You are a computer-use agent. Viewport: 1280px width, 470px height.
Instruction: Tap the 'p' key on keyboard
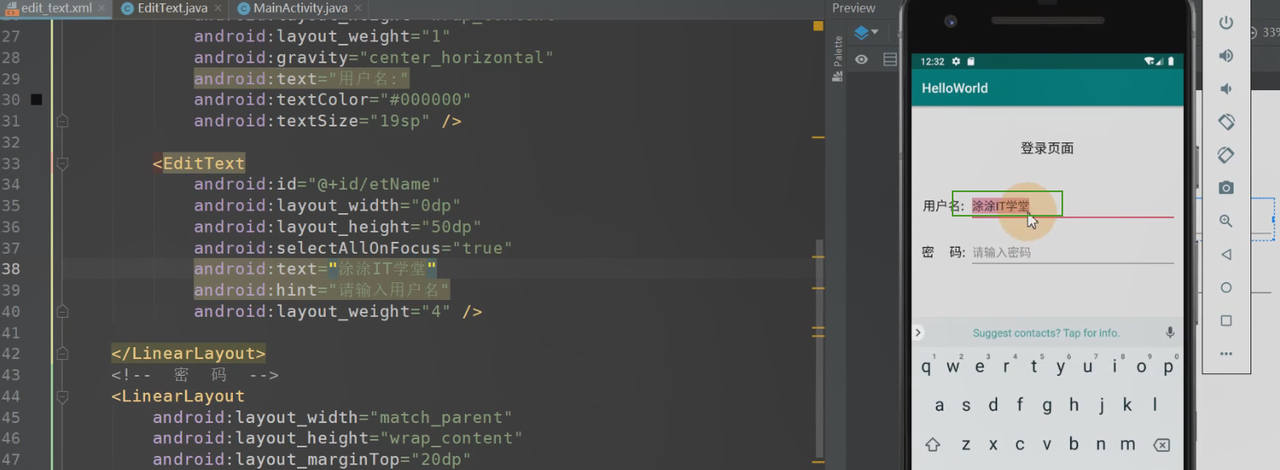1167,367
